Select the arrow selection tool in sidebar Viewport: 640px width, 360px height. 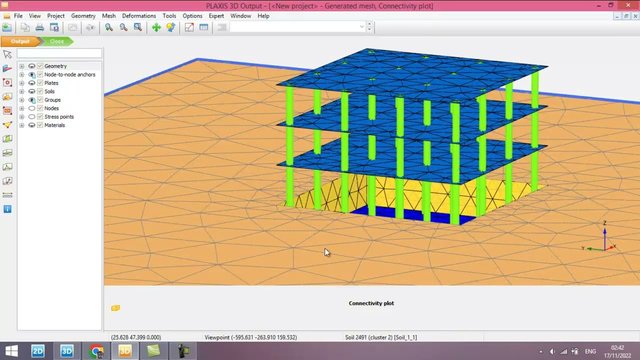7,54
